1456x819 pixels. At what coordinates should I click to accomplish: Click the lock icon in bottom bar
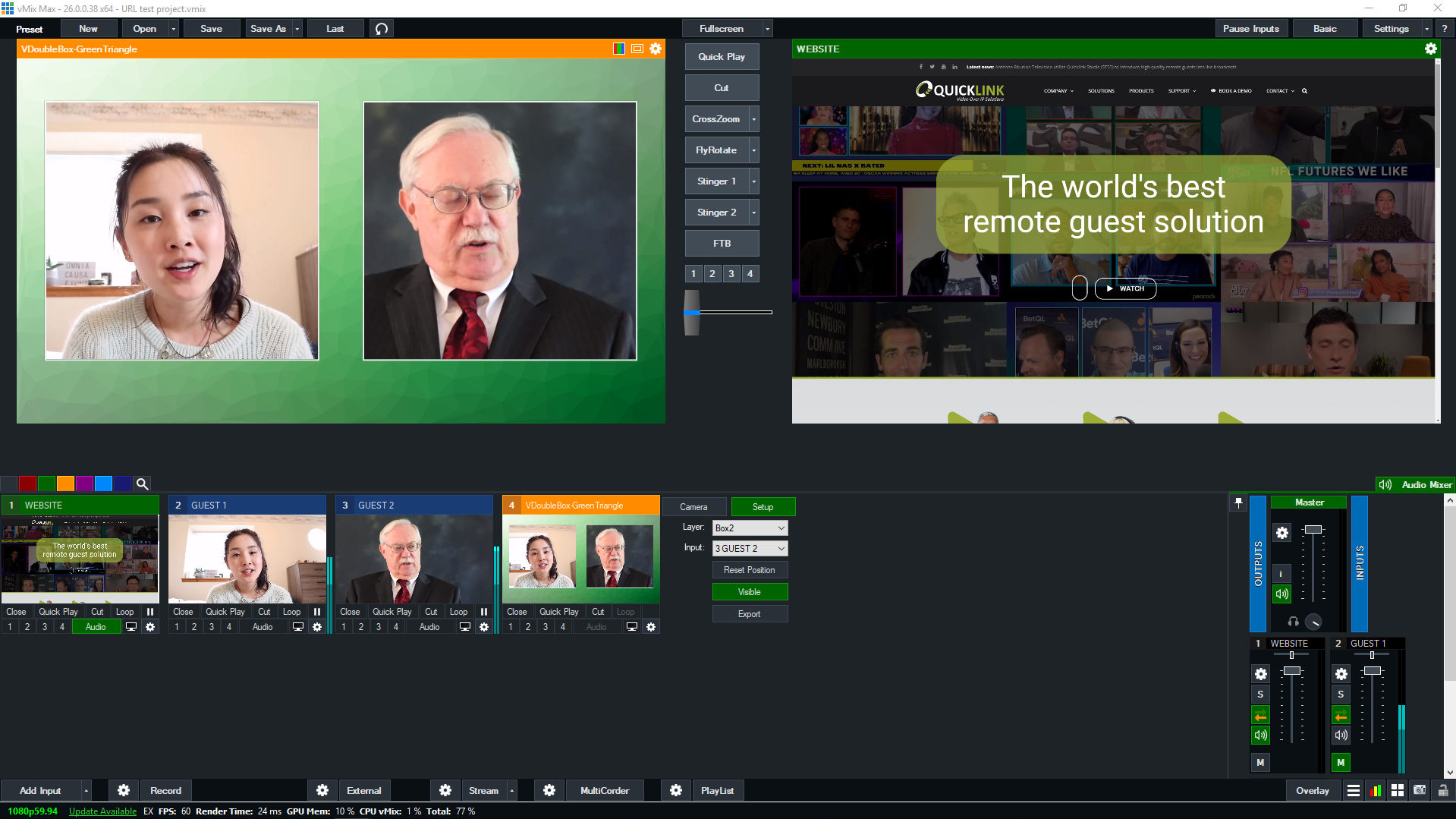(1443, 791)
